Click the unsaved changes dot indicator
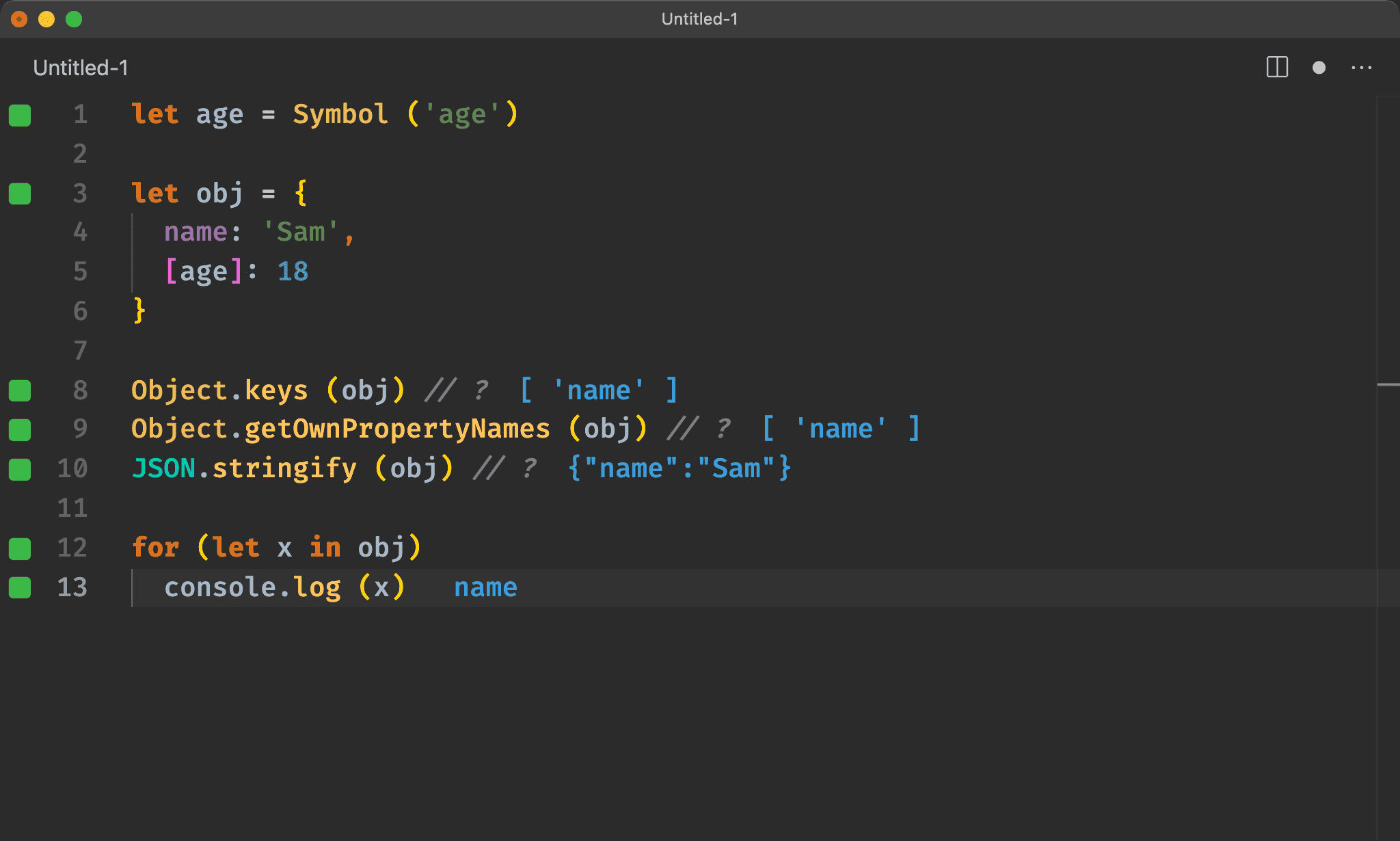 [x=1319, y=68]
